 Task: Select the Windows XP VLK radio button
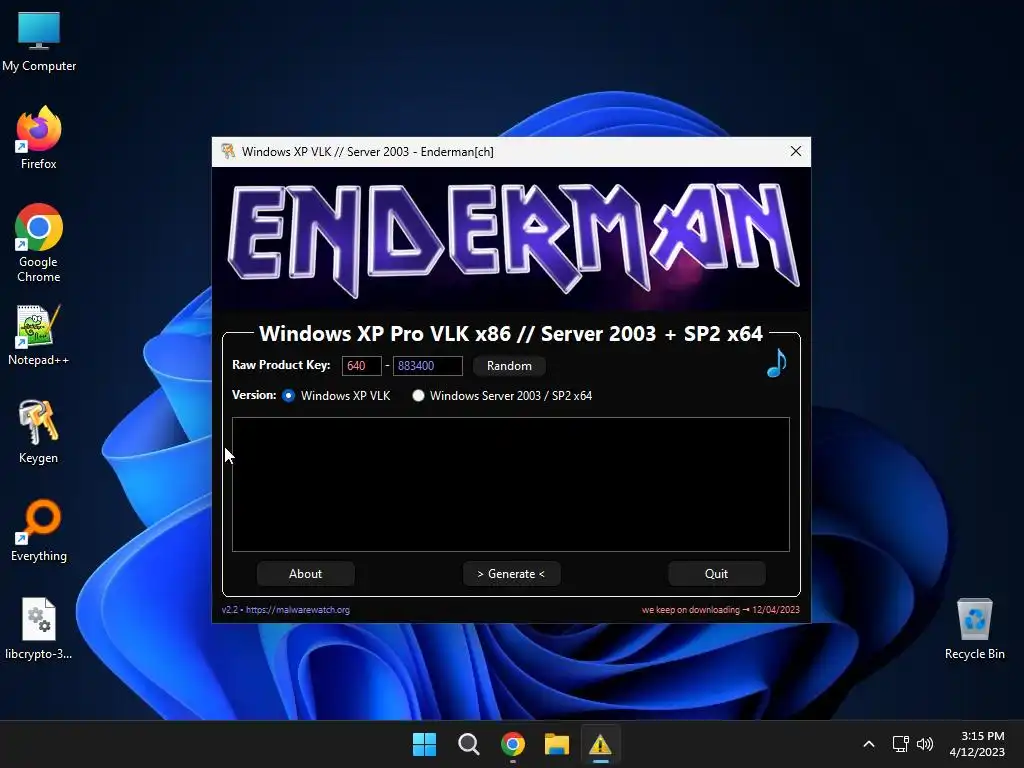coord(288,396)
